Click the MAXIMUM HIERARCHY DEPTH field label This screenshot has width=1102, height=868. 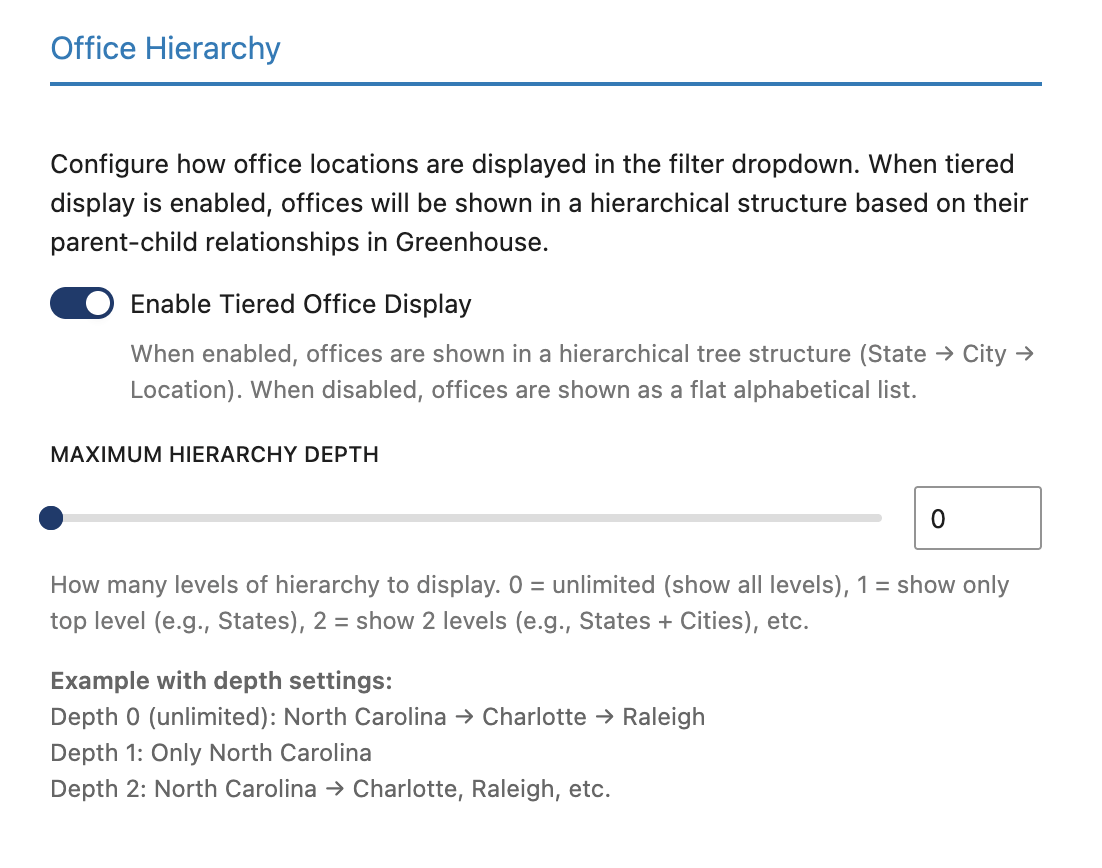(x=214, y=455)
